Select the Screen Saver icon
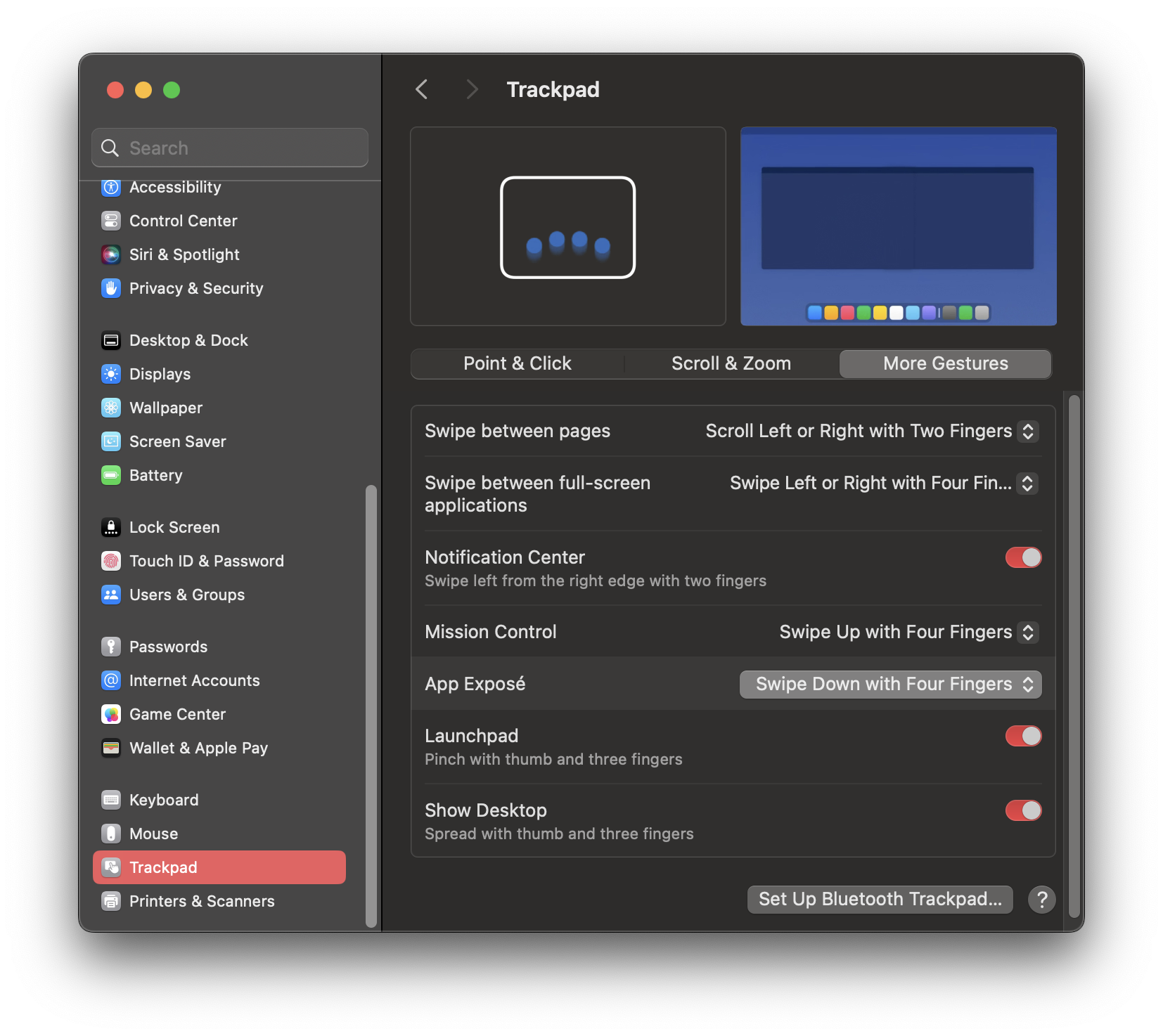 111,441
